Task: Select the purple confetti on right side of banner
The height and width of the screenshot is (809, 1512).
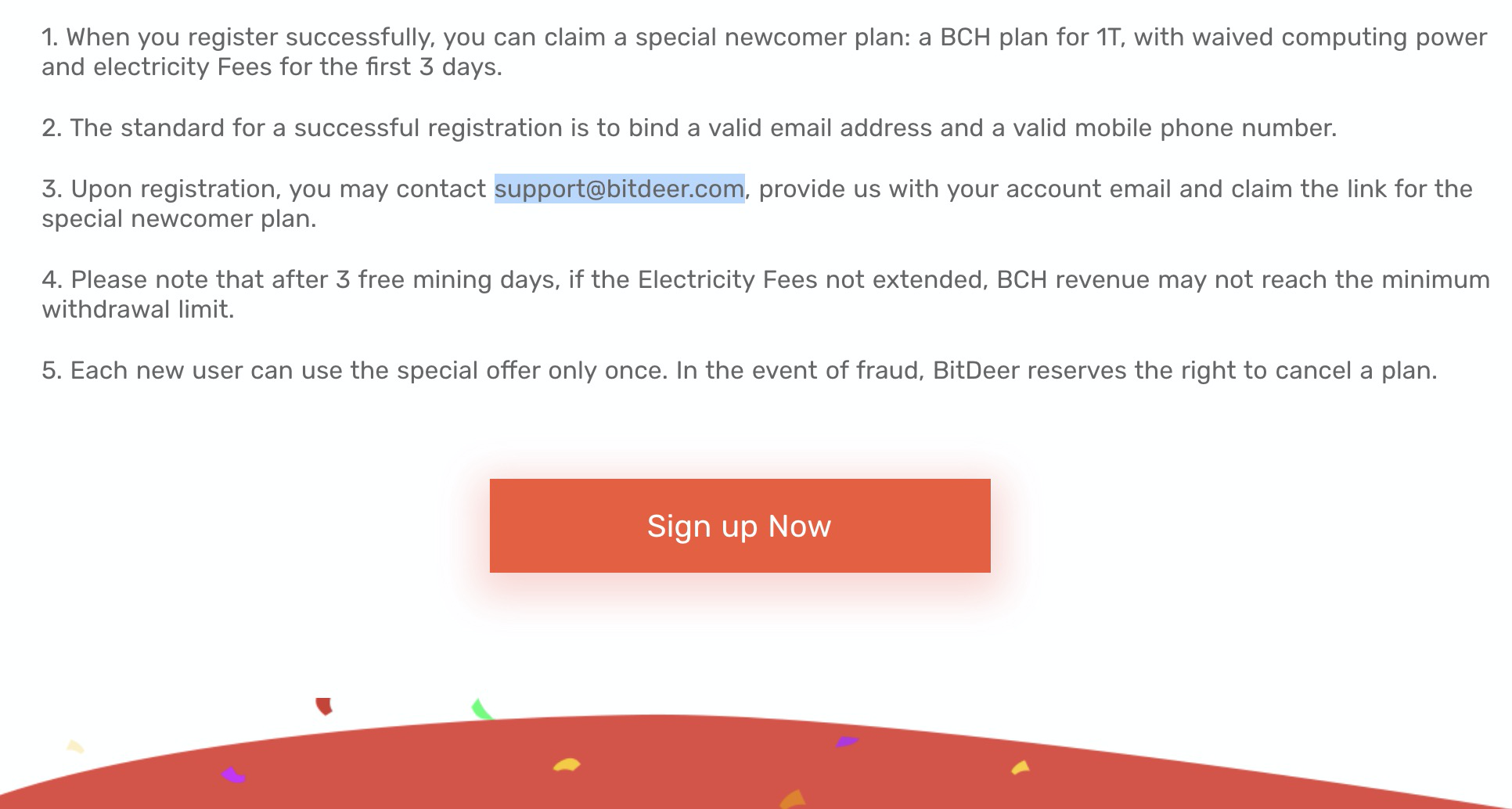Action: (x=847, y=741)
